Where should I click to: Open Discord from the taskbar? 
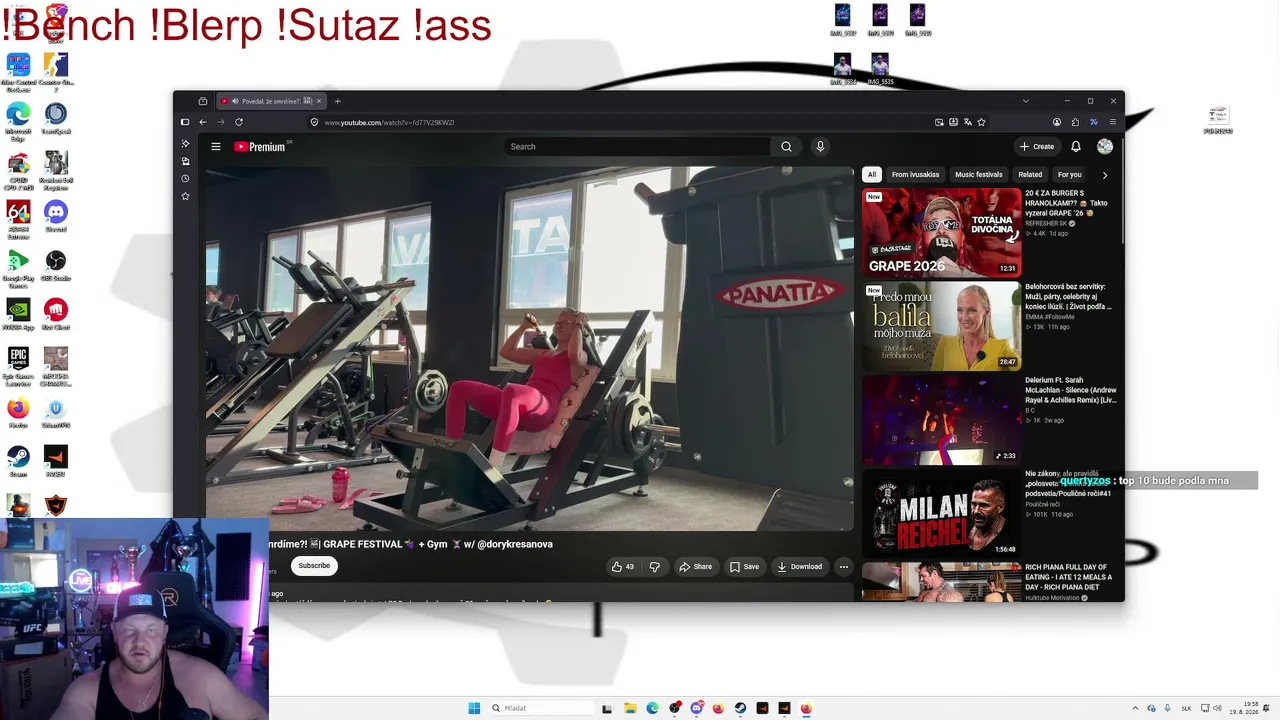point(697,708)
